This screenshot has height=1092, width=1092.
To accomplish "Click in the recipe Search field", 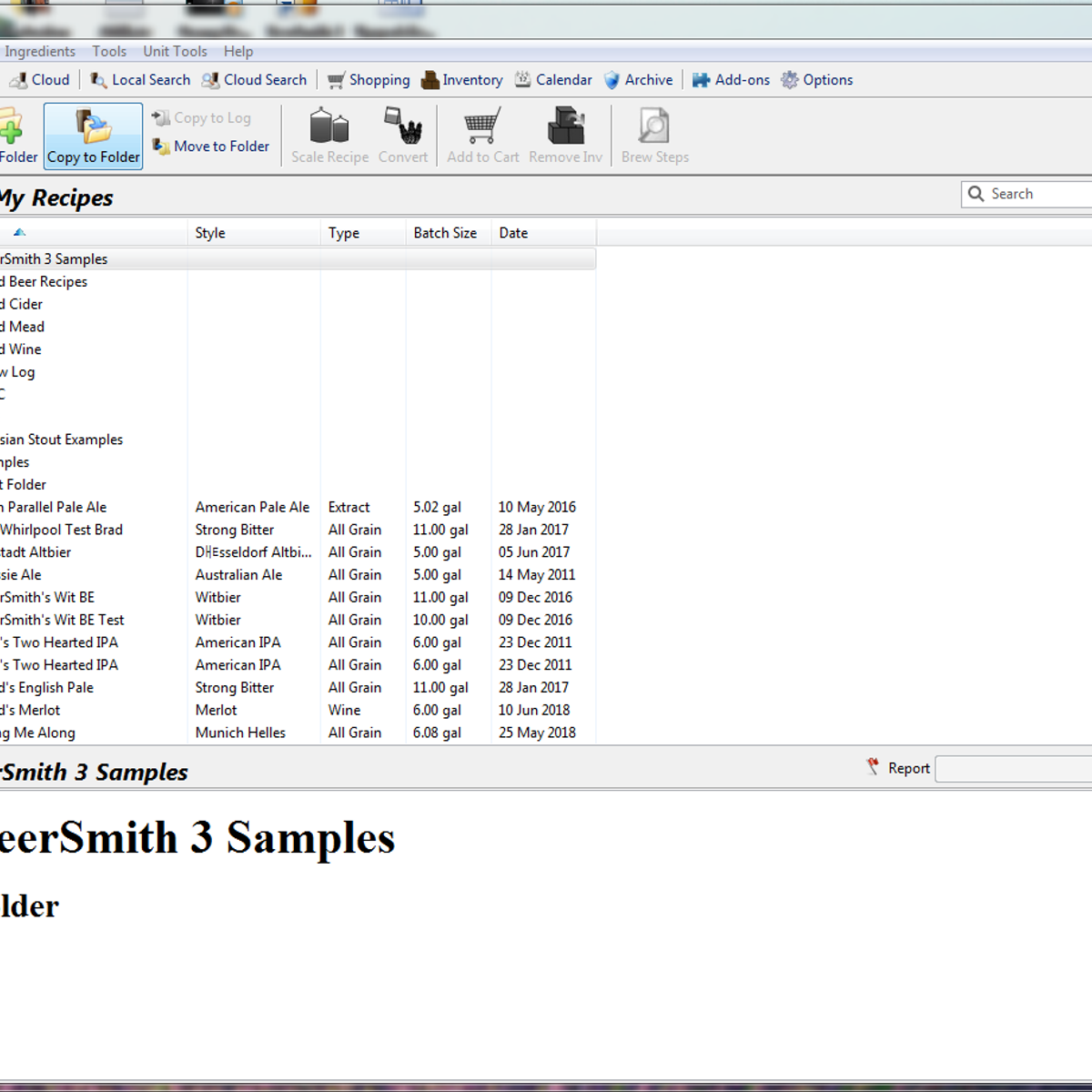I will click(x=1037, y=194).
